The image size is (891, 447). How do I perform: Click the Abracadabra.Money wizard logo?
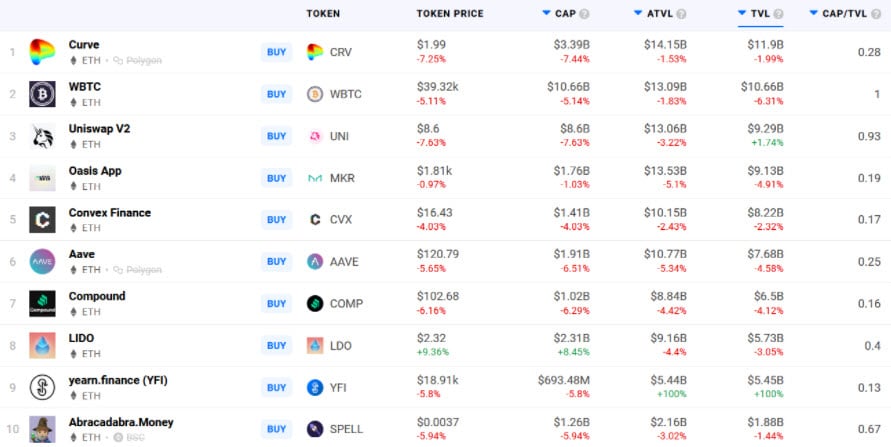pos(42,429)
